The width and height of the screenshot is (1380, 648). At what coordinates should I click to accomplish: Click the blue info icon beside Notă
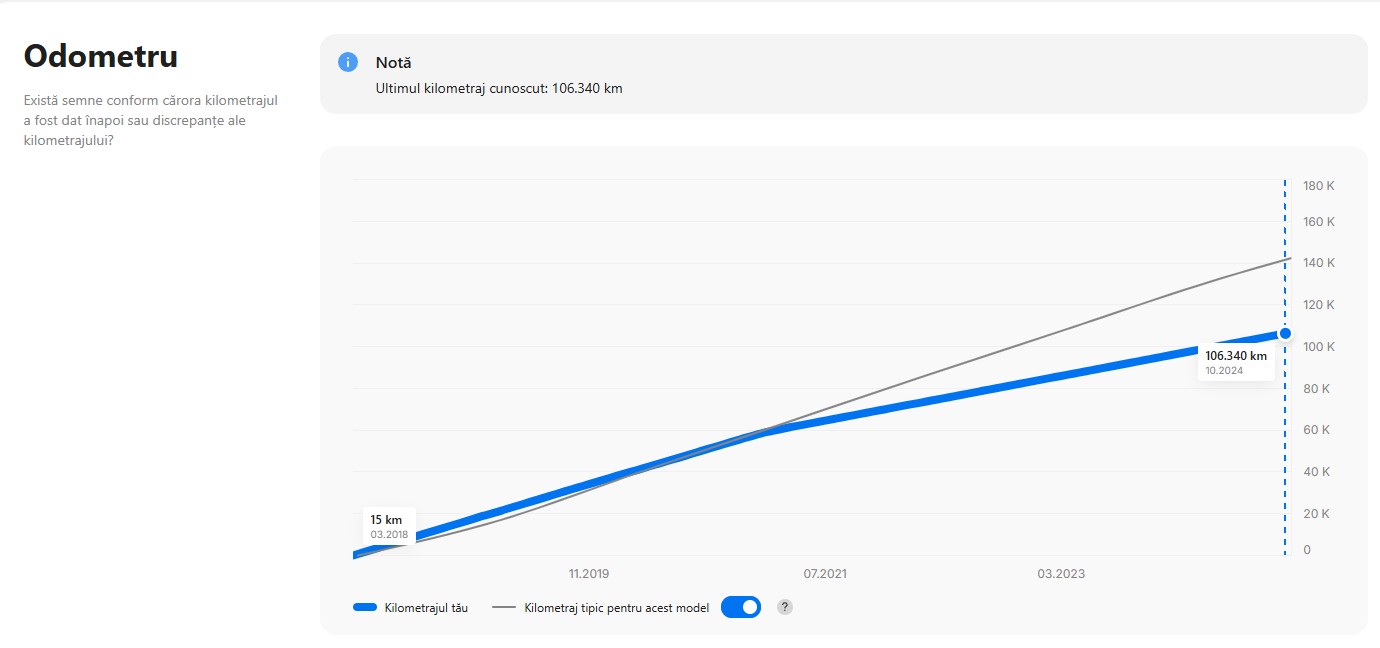(x=347, y=62)
